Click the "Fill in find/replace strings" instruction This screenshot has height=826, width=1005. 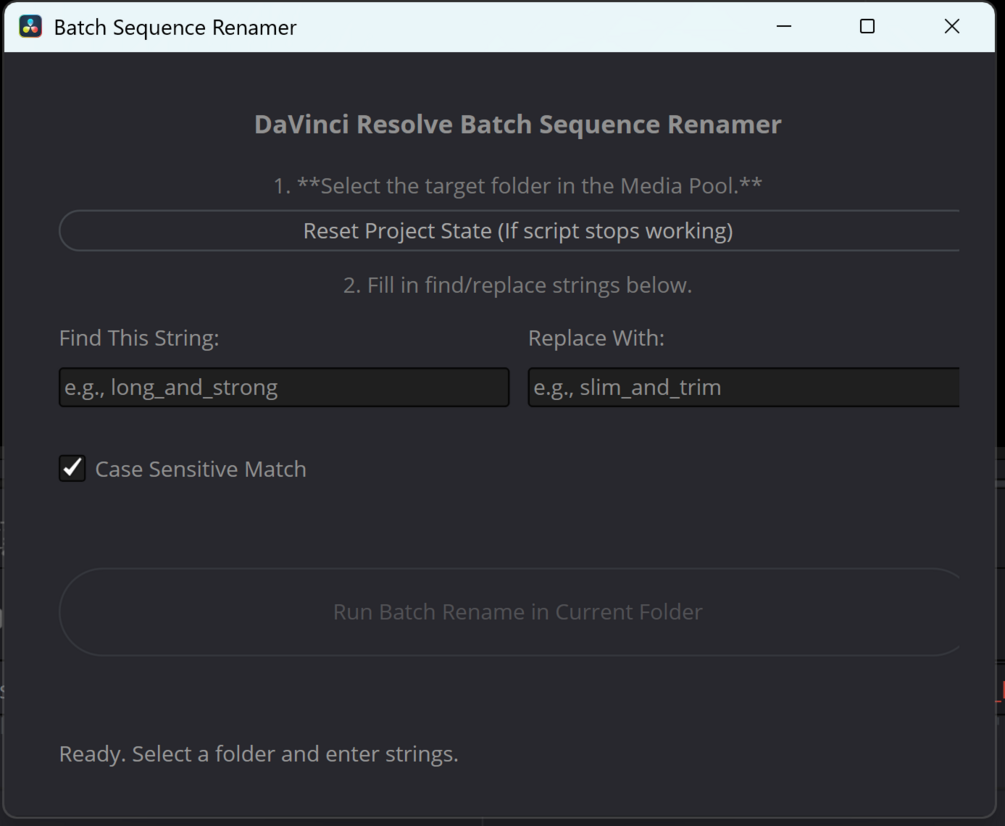click(x=517, y=285)
